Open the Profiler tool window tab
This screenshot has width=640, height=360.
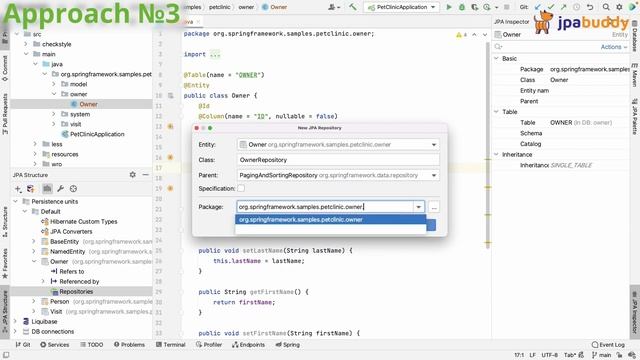tap(209, 344)
